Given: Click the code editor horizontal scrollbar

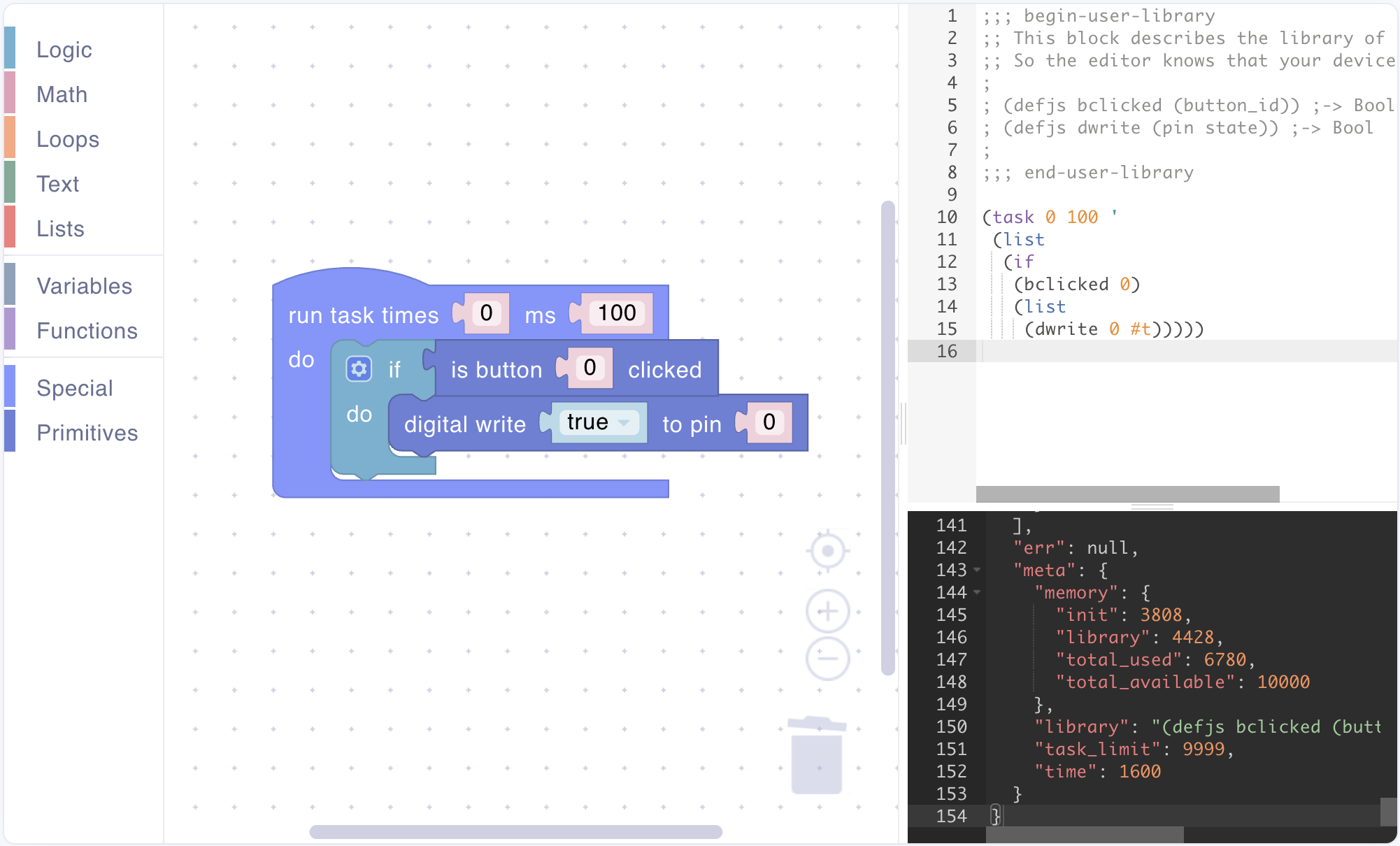Looking at the screenshot, I should tap(1127, 494).
